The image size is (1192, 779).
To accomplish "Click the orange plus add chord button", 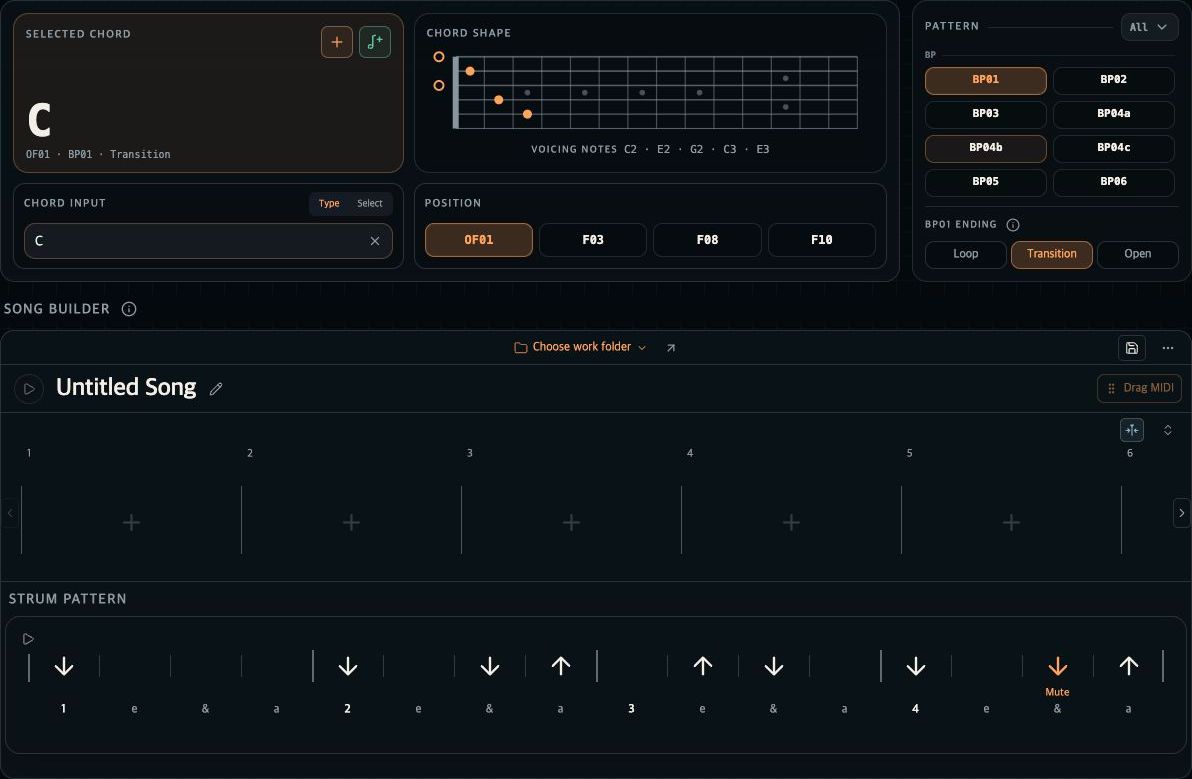I will [x=337, y=42].
